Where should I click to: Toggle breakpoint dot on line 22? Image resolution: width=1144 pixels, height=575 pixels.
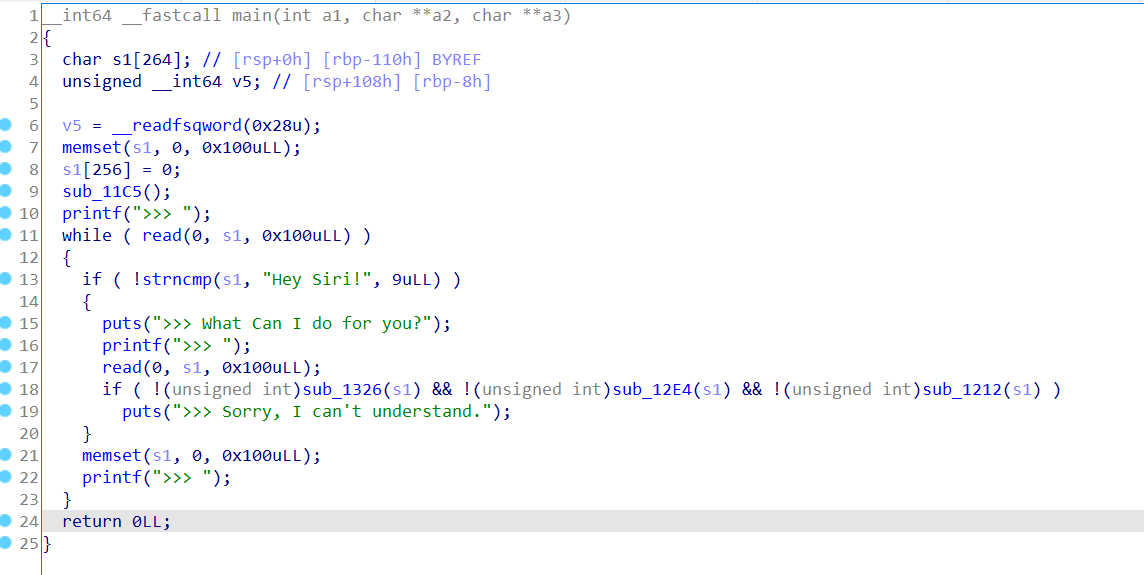6,476
